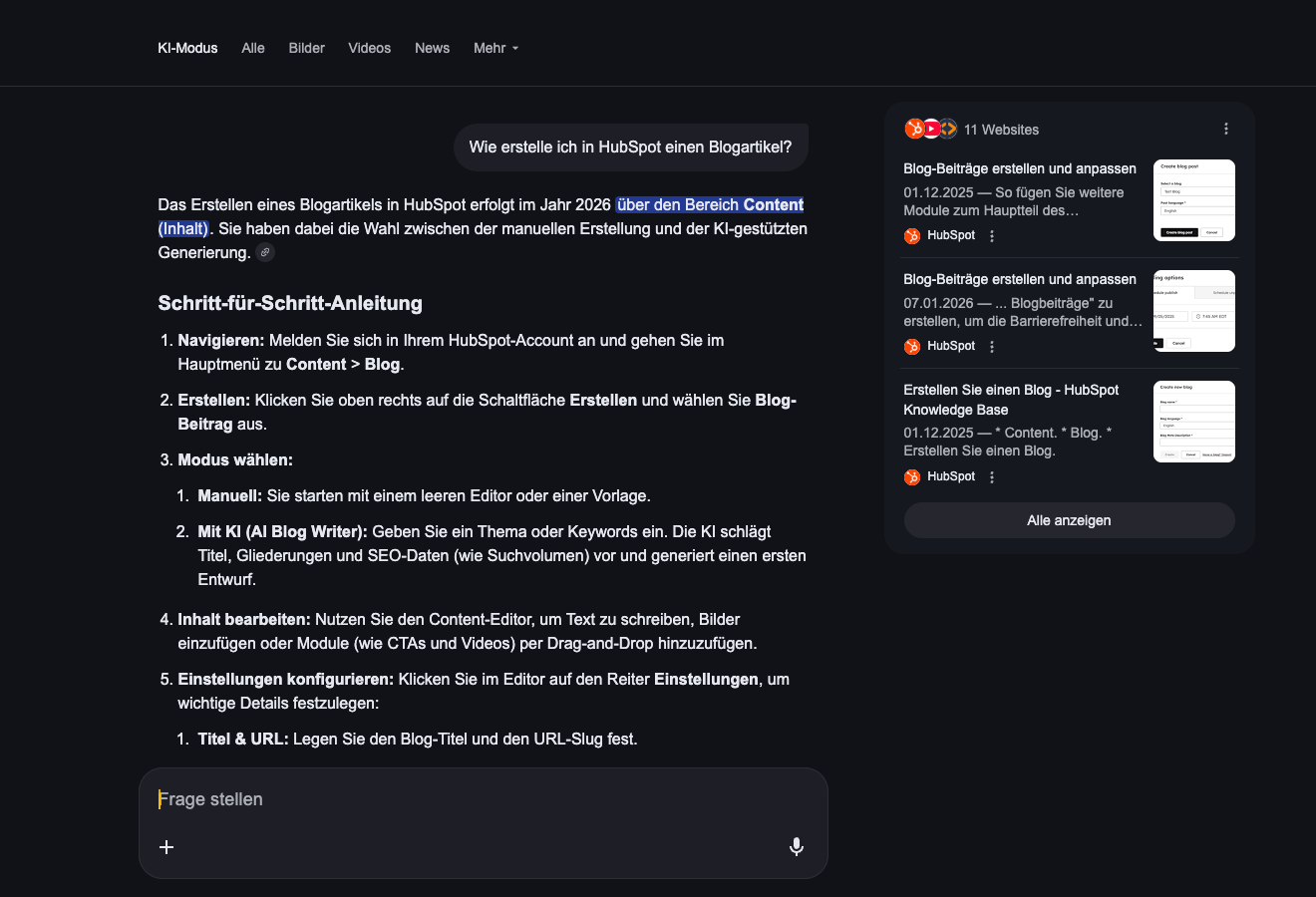This screenshot has height=897, width=1316.
Task: Switch to the Bilder tab
Action: pos(306,48)
